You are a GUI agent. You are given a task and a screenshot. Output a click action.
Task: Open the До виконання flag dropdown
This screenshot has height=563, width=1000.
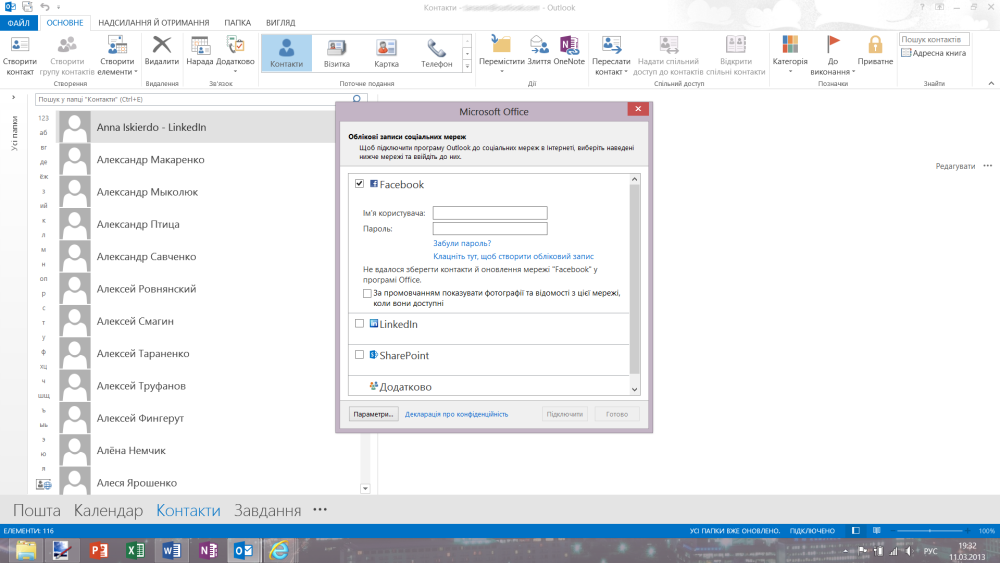[833, 56]
